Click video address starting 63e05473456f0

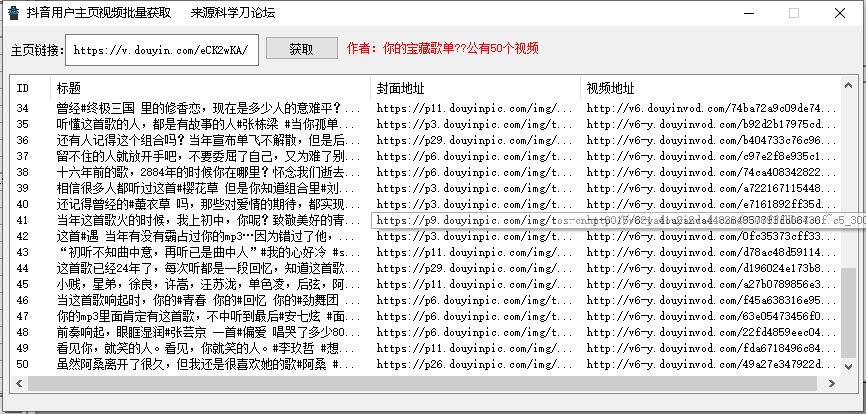(711, 317)
